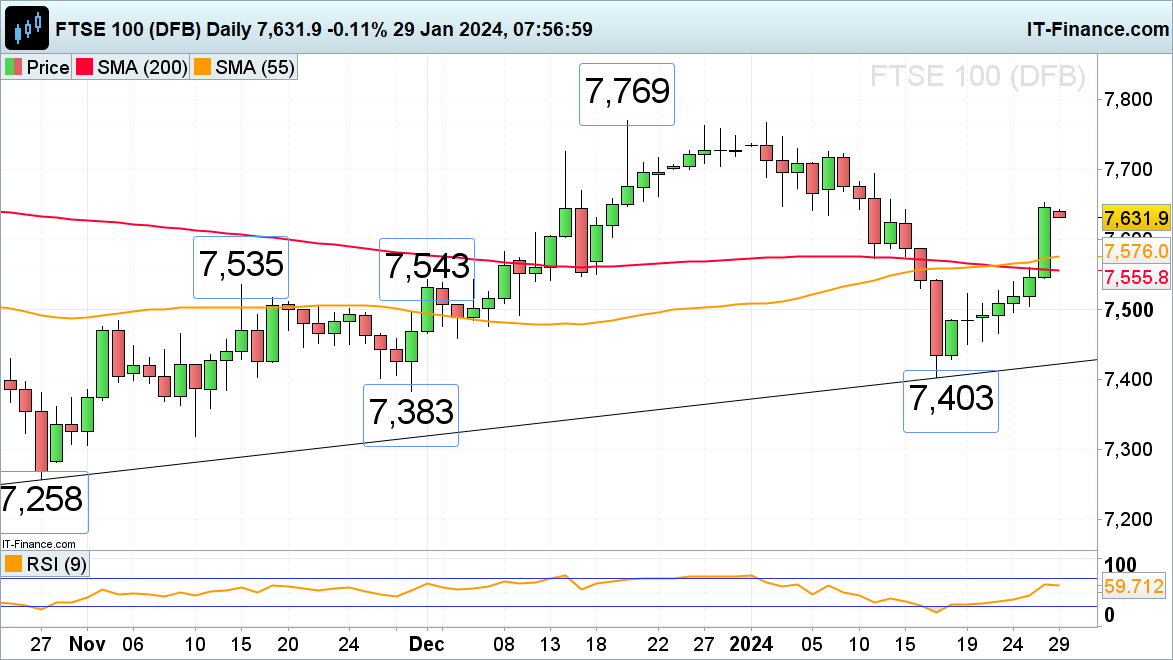
Task: Click the date label 29 on the time axis
Action: tap(1059, 644)
